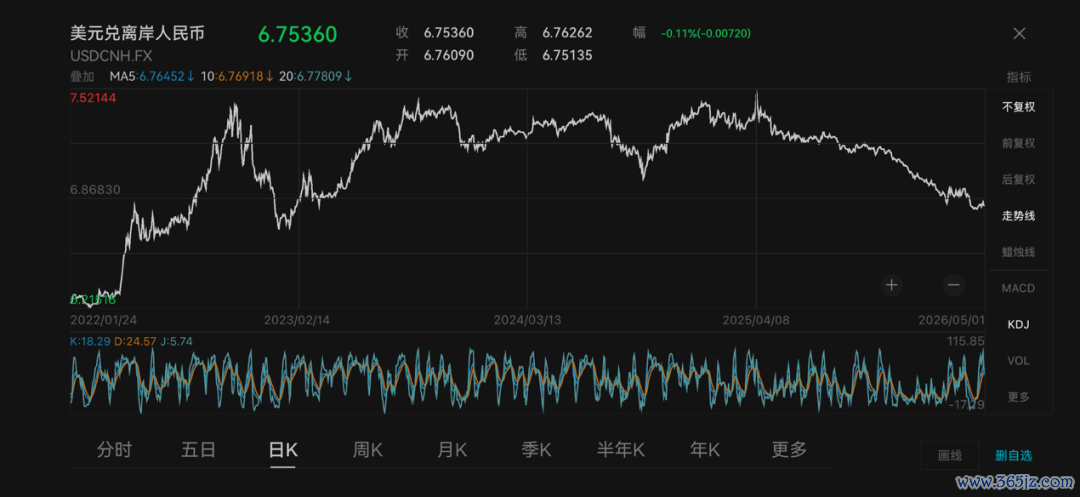Zoom out chart with minus icon
The image size is (1080, 497).
tap(953, 285)
